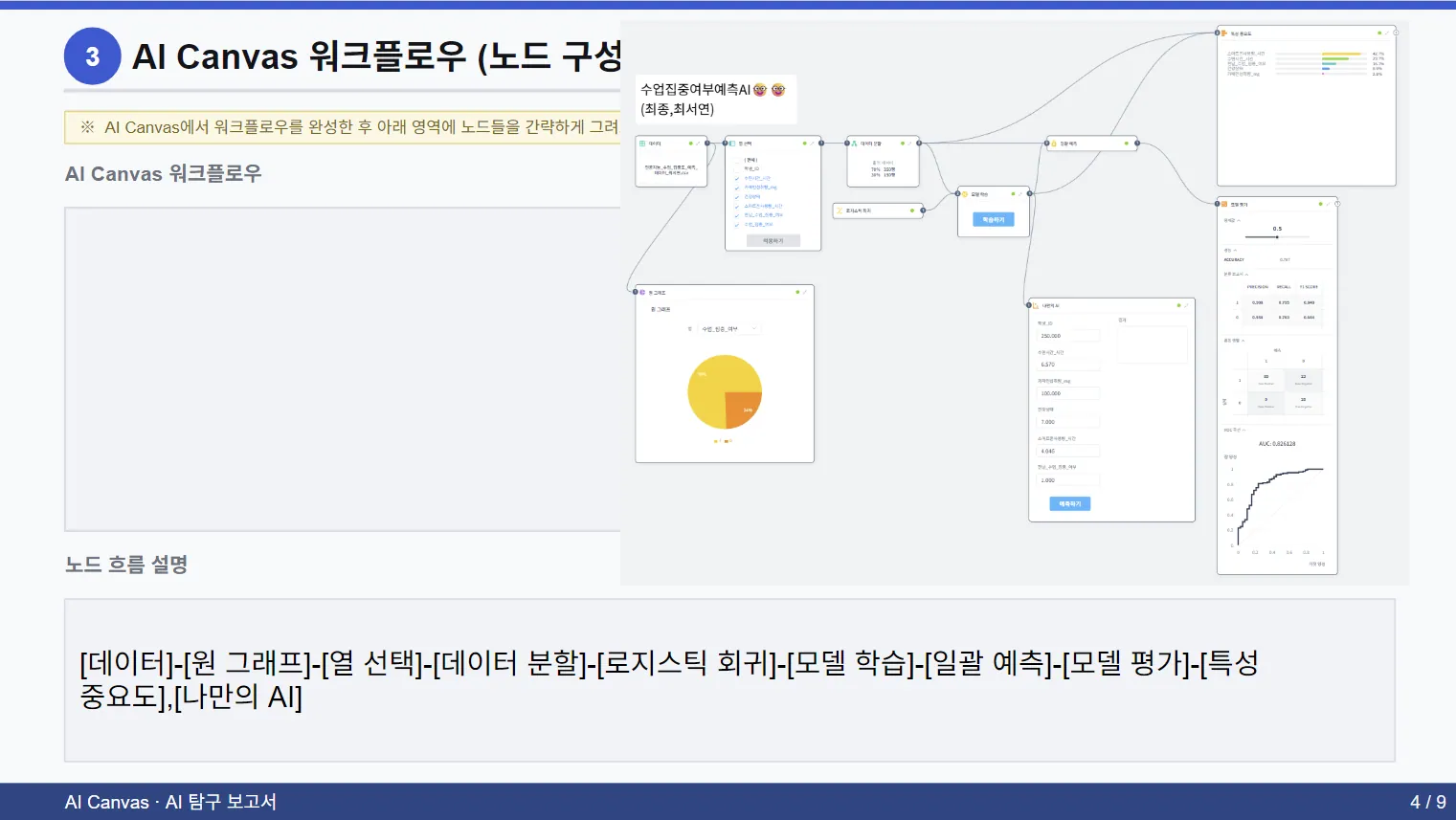Click the blue step number 3 badge
This screenshot has width=1456, height=820.
[92, 56]
